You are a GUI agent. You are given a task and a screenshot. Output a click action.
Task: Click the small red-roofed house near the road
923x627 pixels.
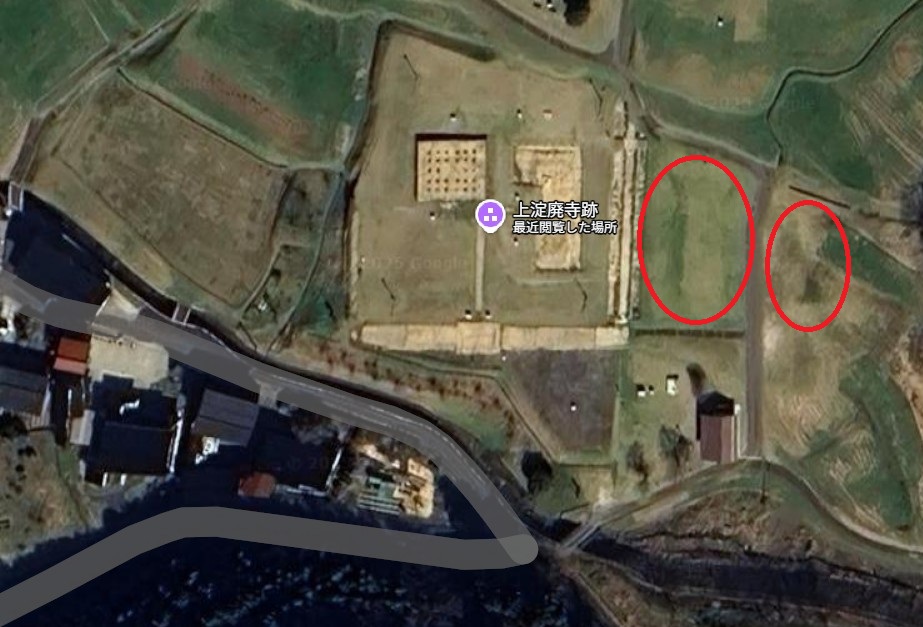257,485
